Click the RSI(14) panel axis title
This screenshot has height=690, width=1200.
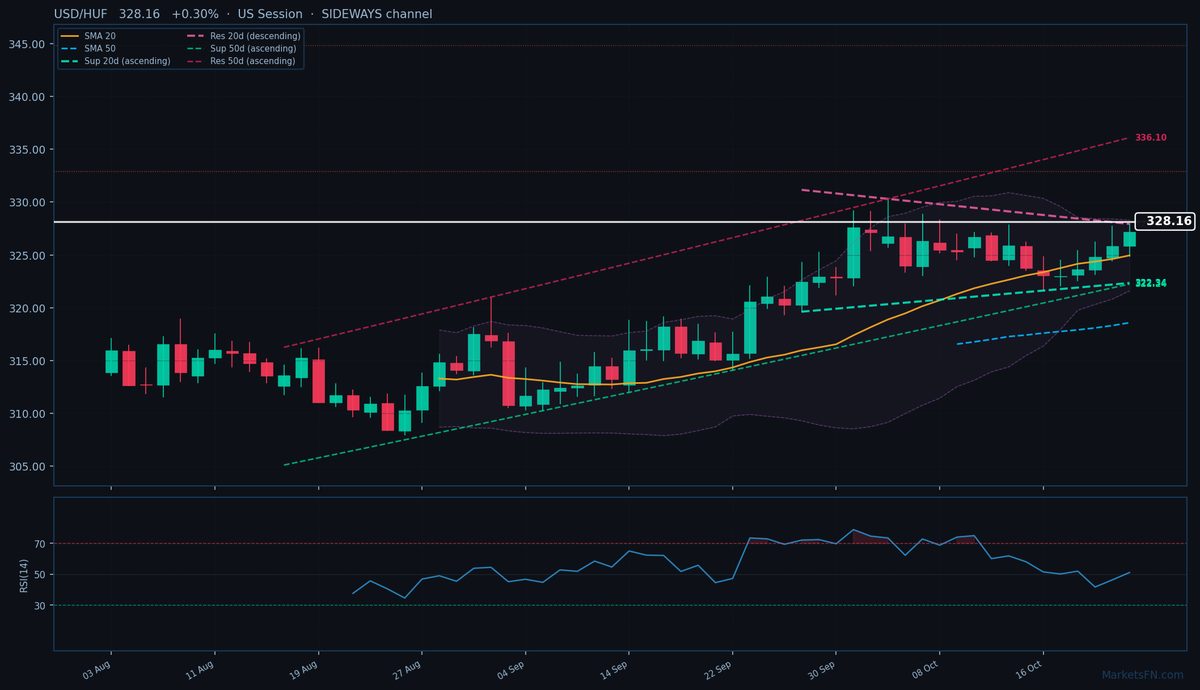22,574
